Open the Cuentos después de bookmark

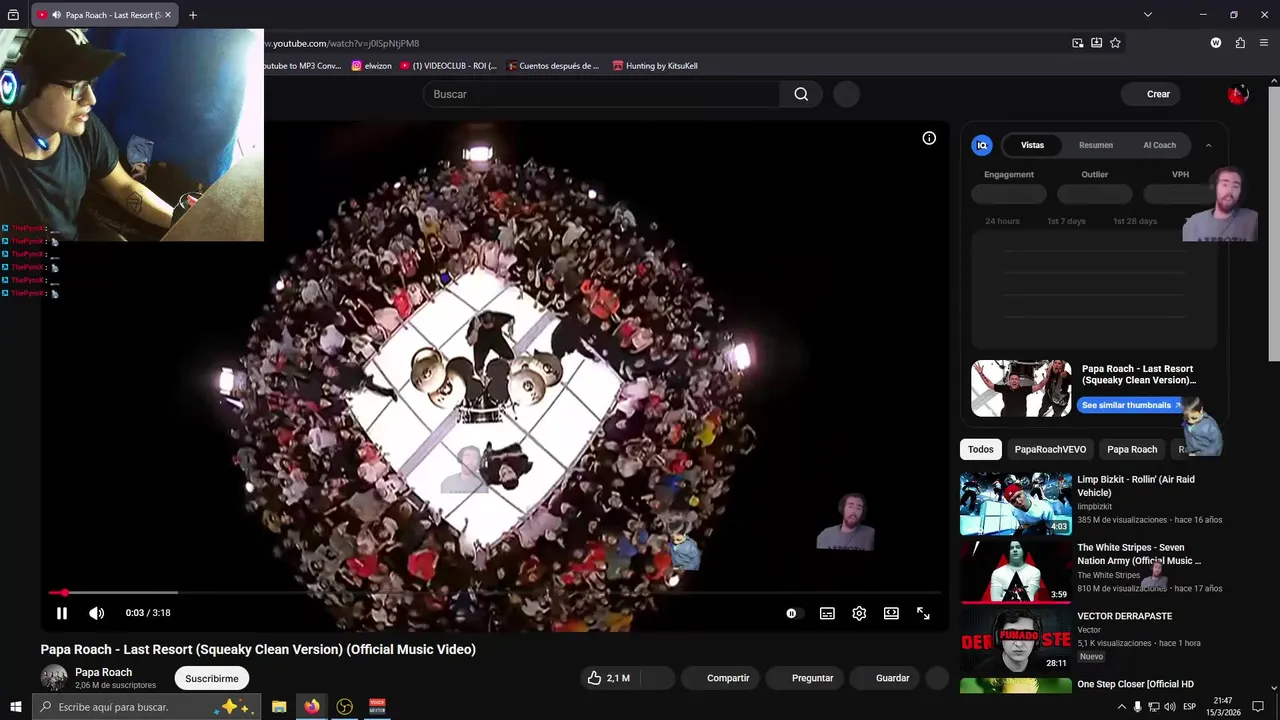tap(553, 66)
